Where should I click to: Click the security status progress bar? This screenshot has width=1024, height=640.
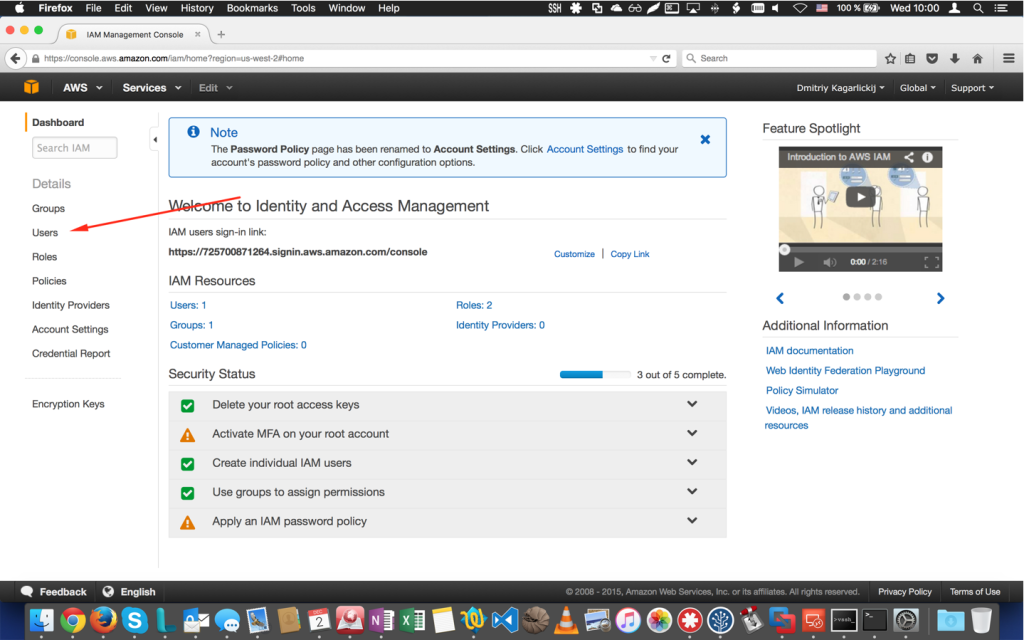[594, 375]
